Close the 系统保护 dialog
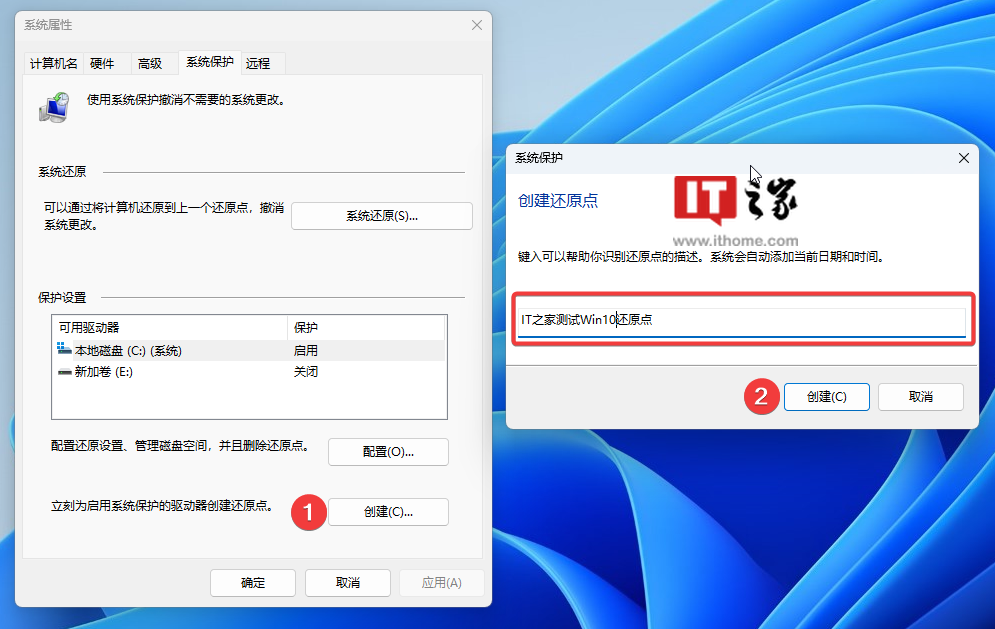The height and width of the screenshot is (629, 995). (964, 158)
